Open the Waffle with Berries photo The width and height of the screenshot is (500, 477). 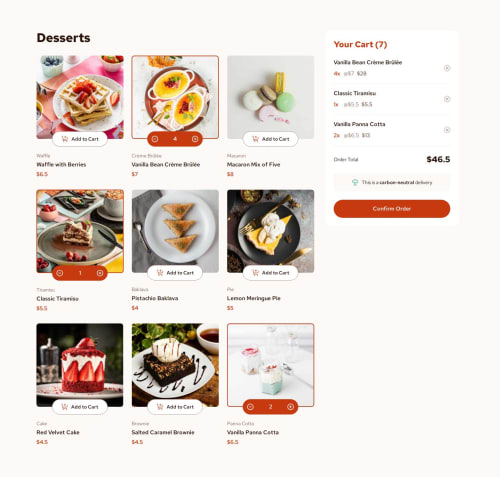[x=80, y=97]
